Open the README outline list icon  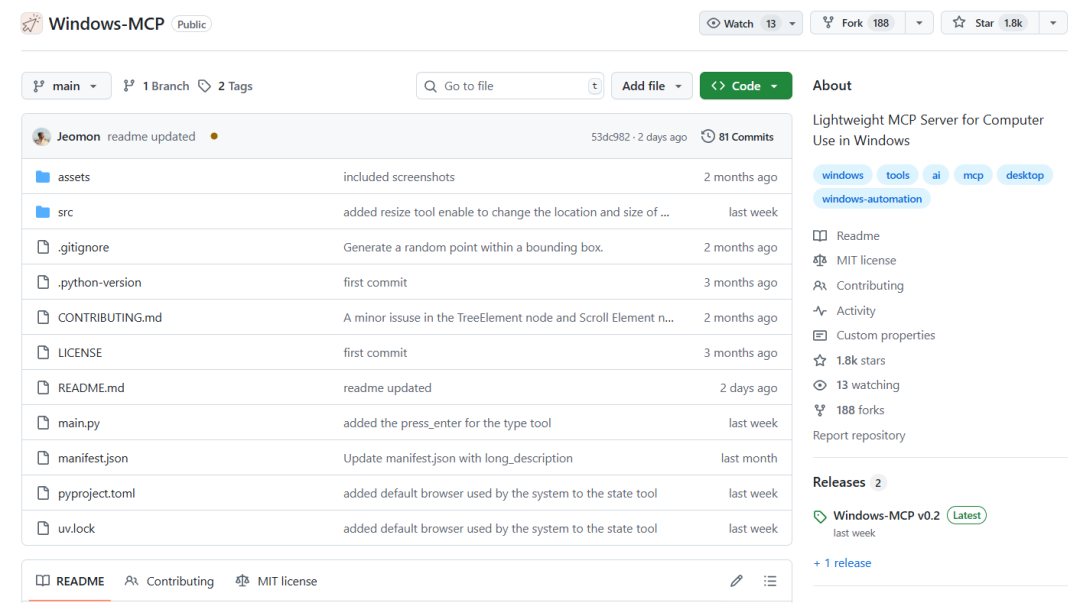coord(770,581)
